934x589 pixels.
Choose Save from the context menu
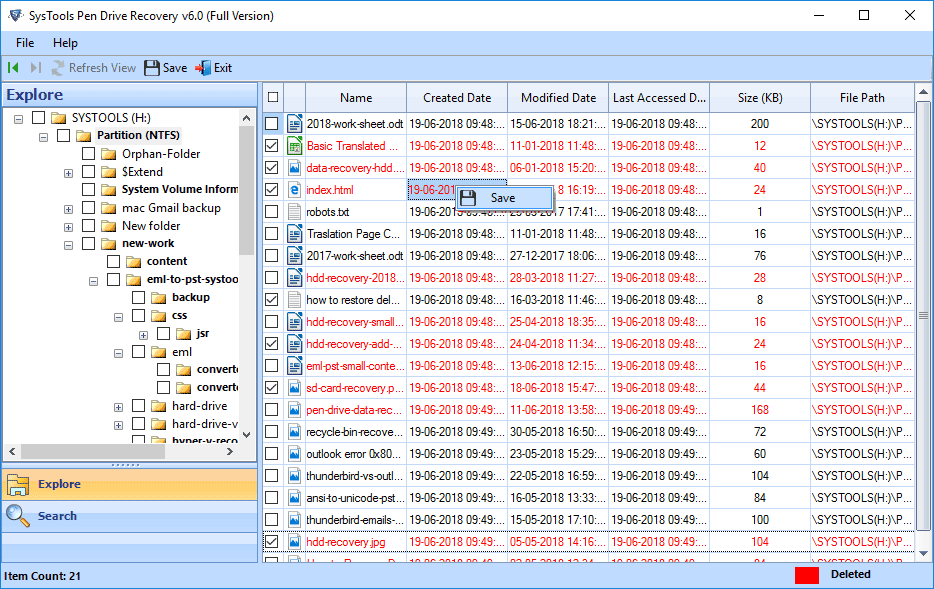[x=503, y=198]
